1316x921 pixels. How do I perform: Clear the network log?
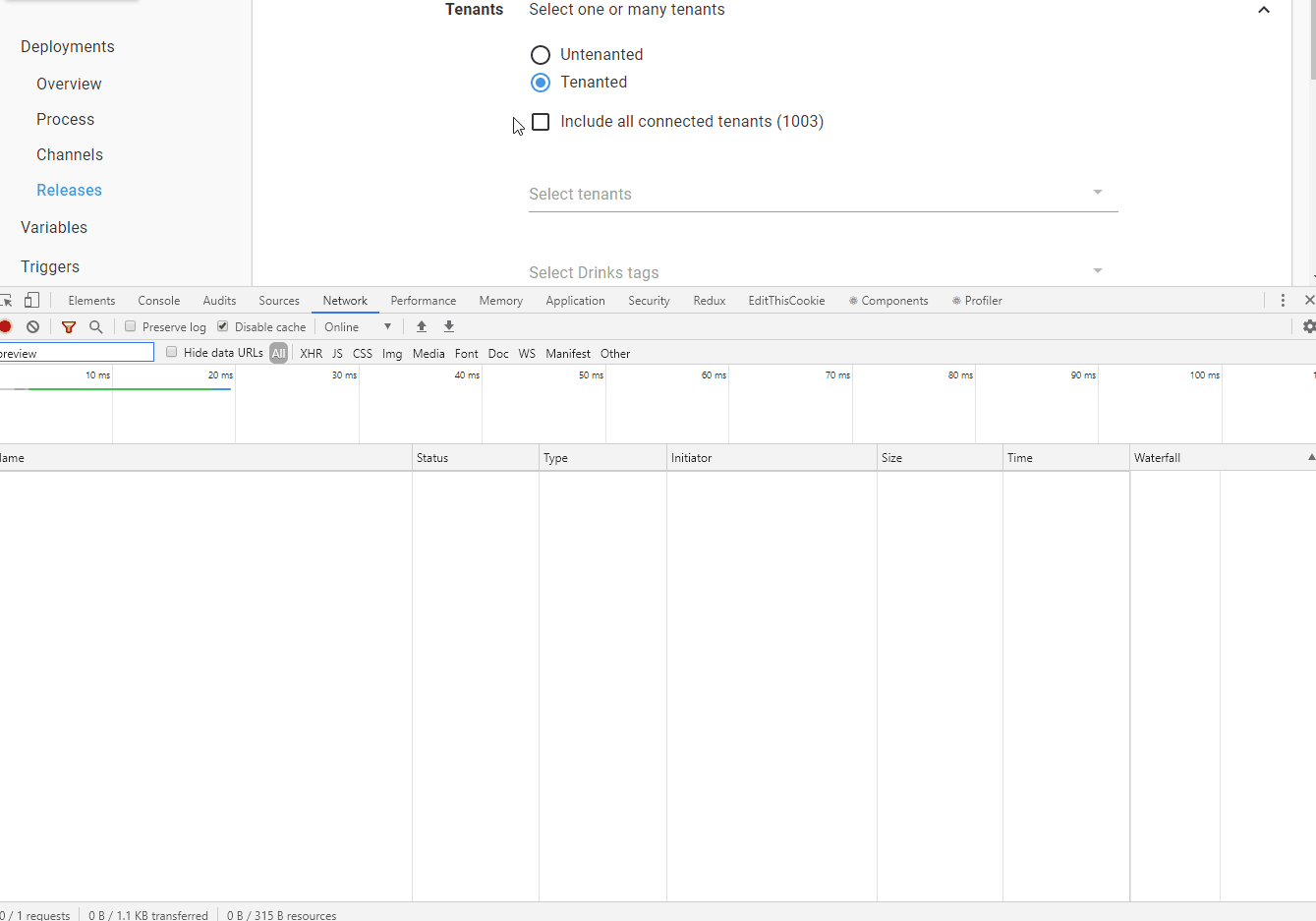coord(33,326)
